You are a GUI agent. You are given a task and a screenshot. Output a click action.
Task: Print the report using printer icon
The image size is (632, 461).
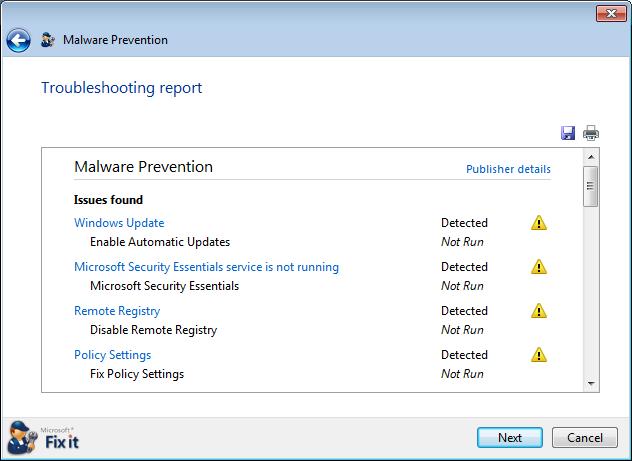591,133
